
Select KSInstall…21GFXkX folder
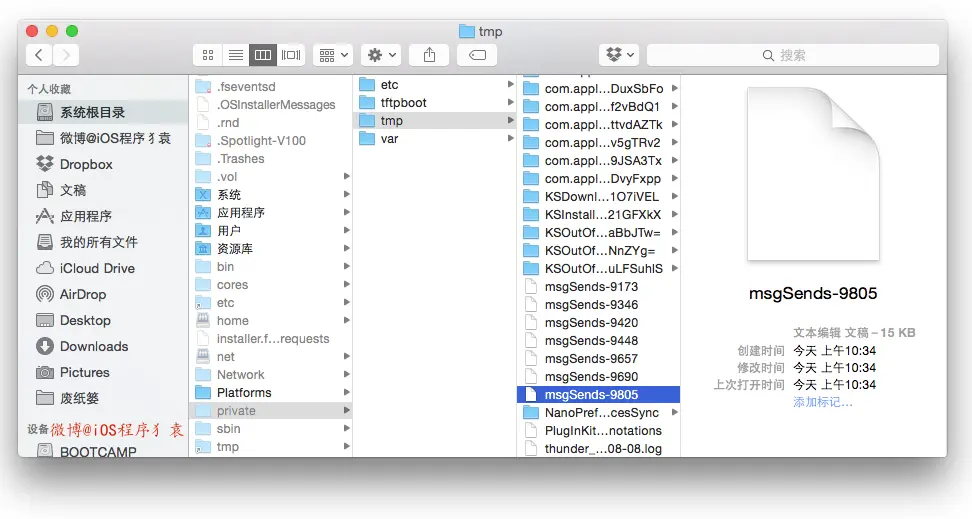click(x=598, y=215)
